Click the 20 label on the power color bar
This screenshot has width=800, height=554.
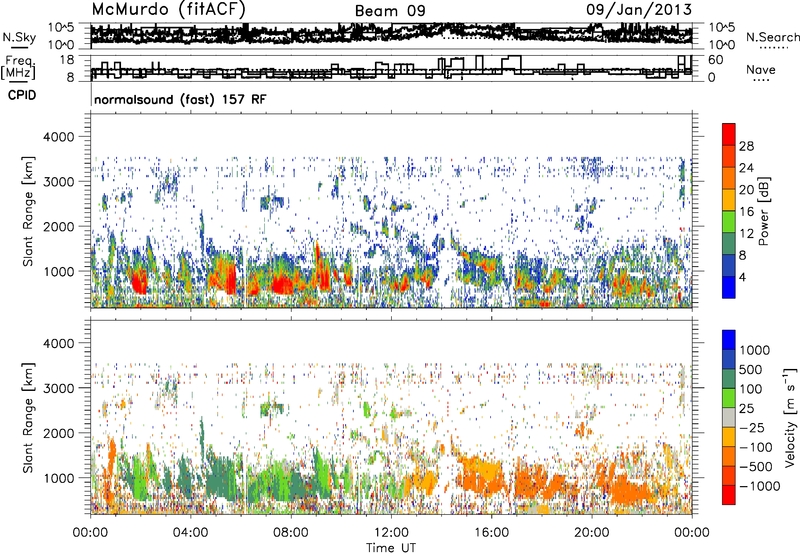[746, 190]
